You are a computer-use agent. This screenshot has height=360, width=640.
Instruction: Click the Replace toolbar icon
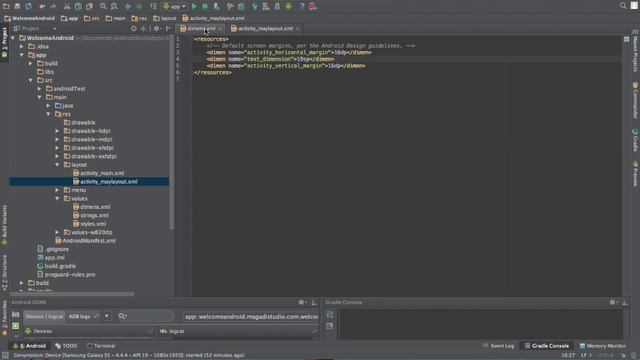tap(114, 7)
